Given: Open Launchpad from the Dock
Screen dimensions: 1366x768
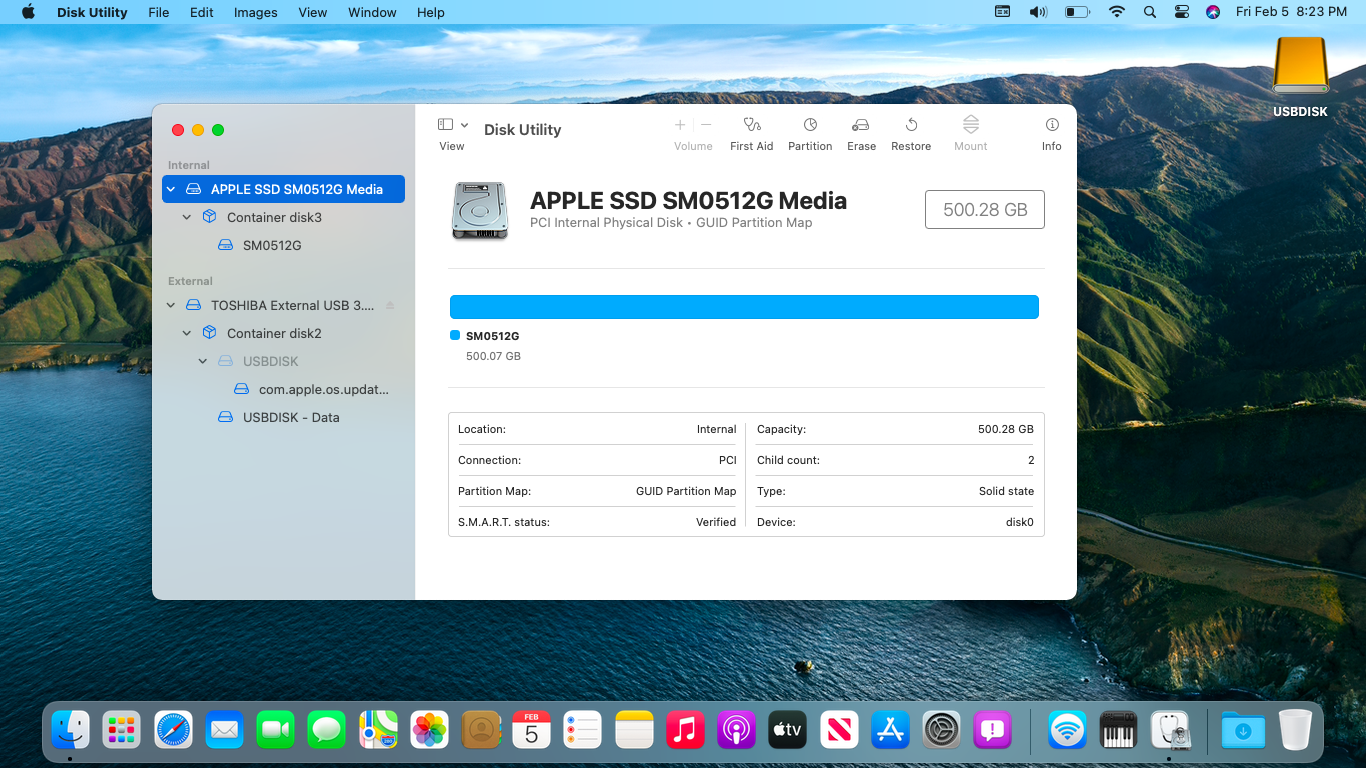Looking at the screenshot, I should coord(121,730).
